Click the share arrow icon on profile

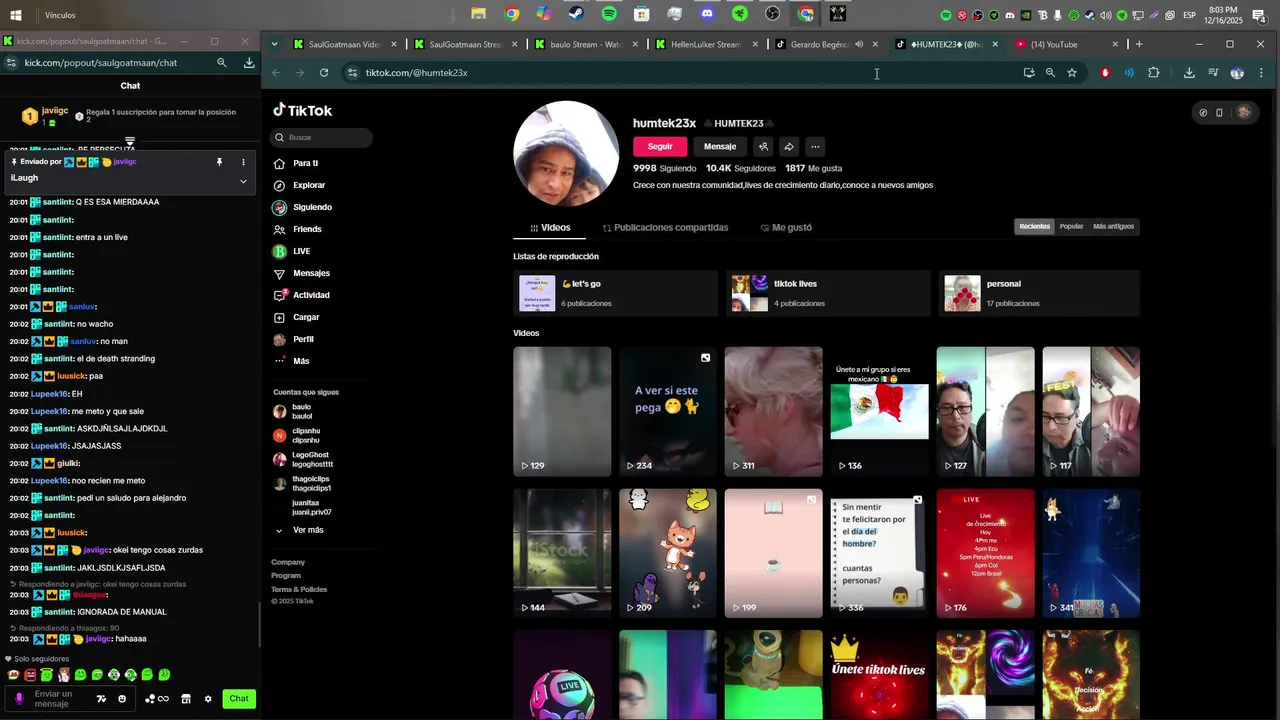[x=789, y=146]
